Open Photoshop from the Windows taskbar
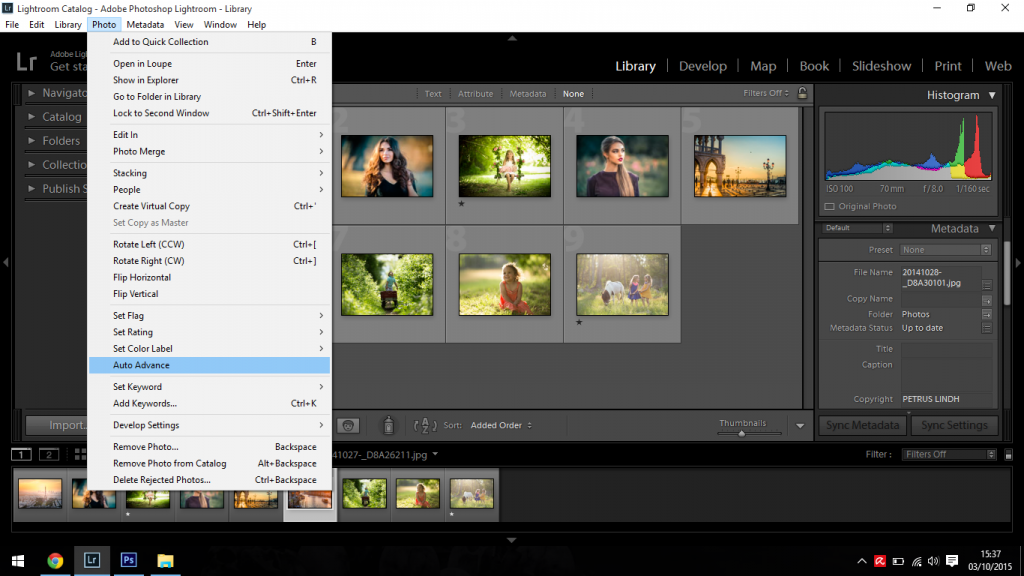Image resolution: width=1024 pixels, height=576 pixels. click(x=129, y=560)
